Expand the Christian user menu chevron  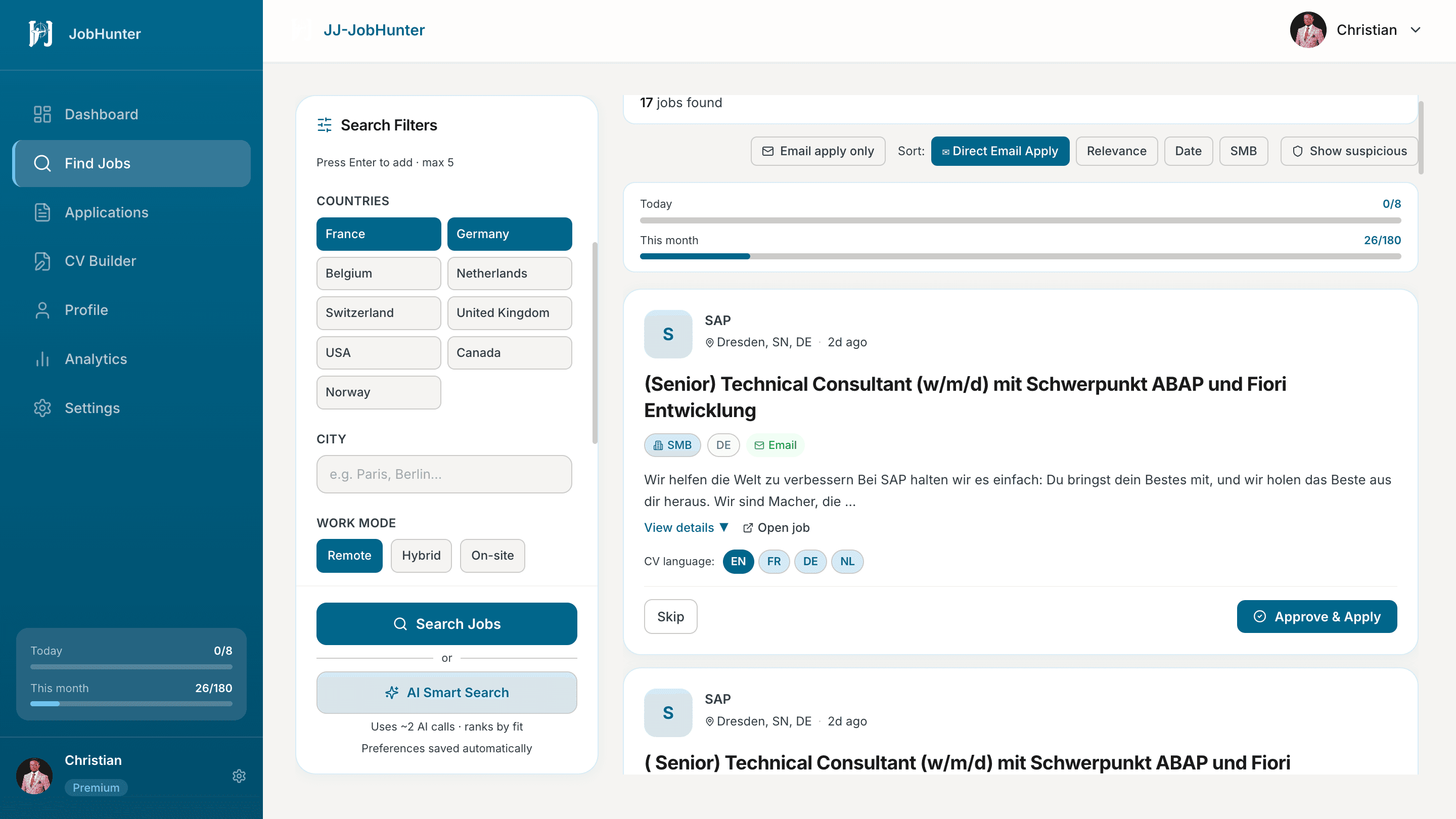[x=1416, y=30]
